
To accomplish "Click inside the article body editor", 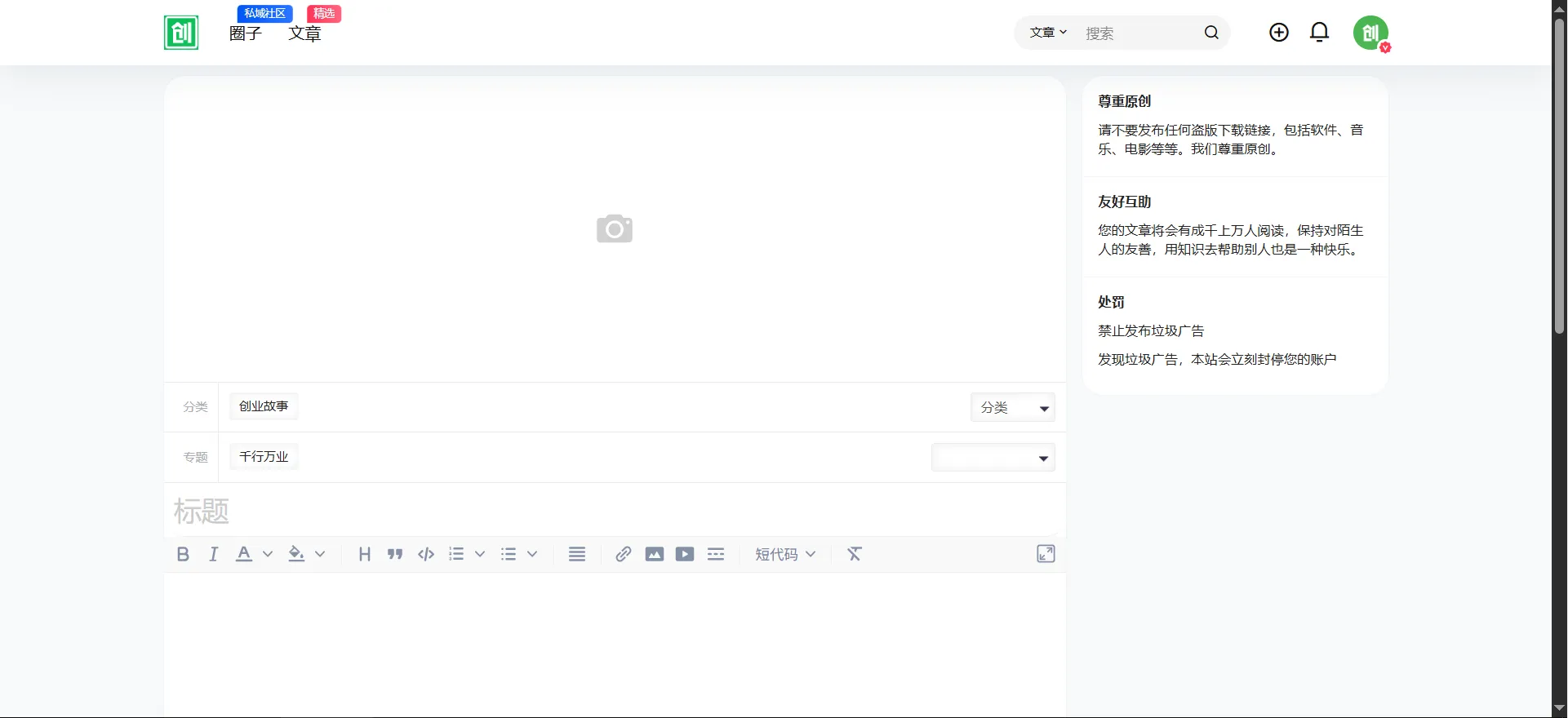I will 615,645.
